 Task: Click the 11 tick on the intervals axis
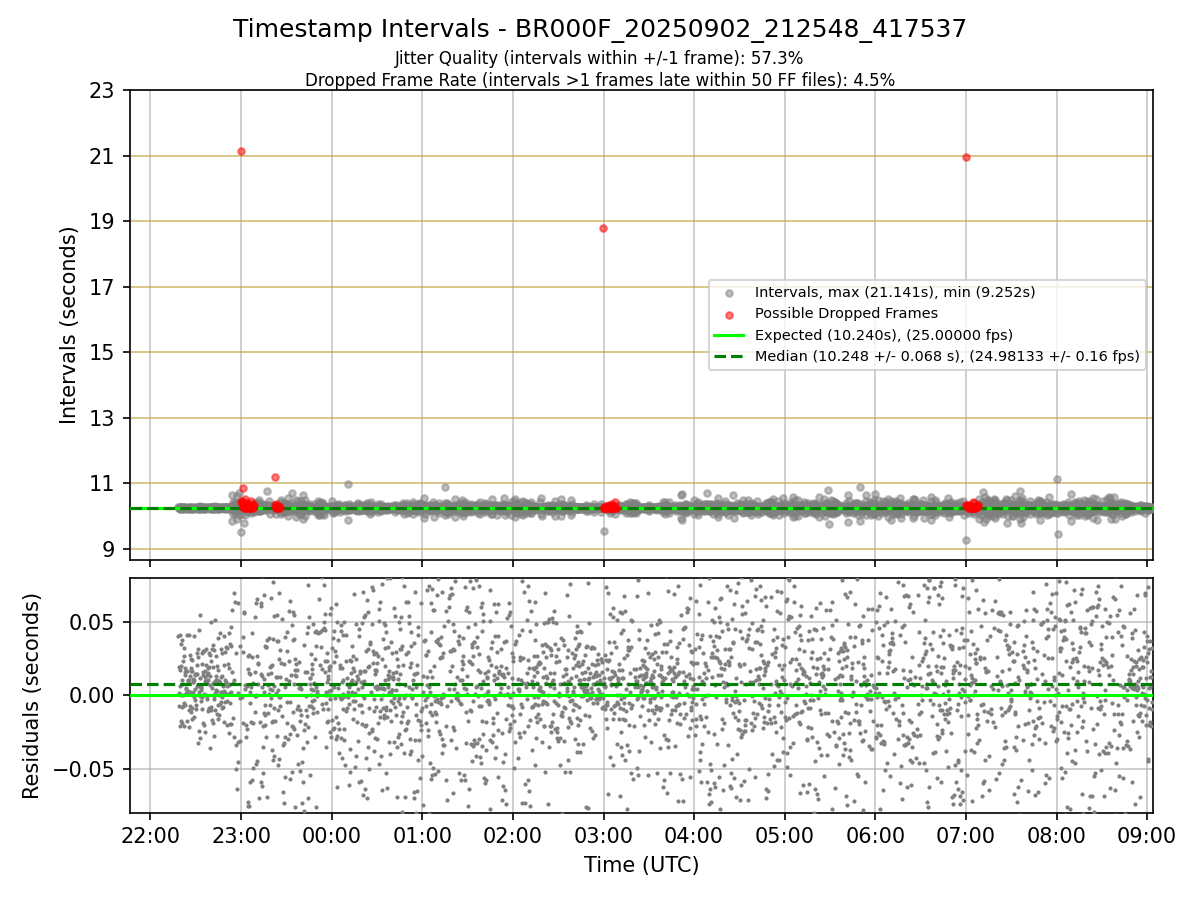pos(103,484)
